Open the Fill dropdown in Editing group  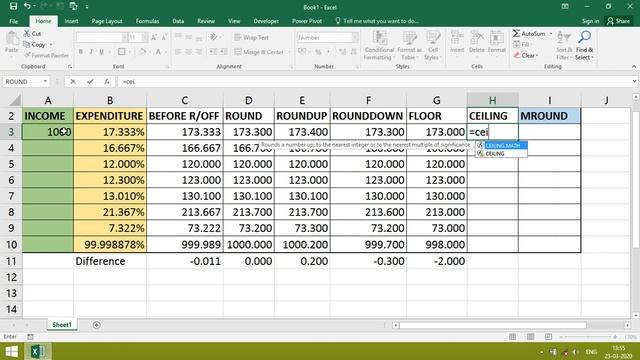[x=522, y=44]
